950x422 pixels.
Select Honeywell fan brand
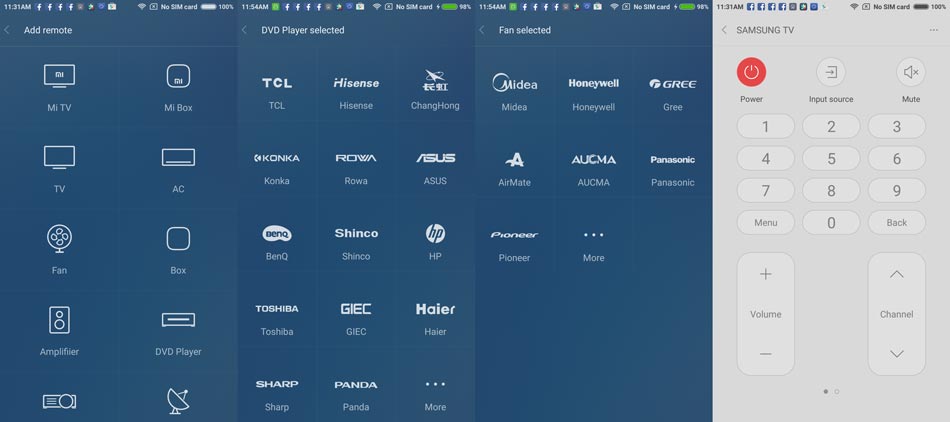click(x=594, y=84)
